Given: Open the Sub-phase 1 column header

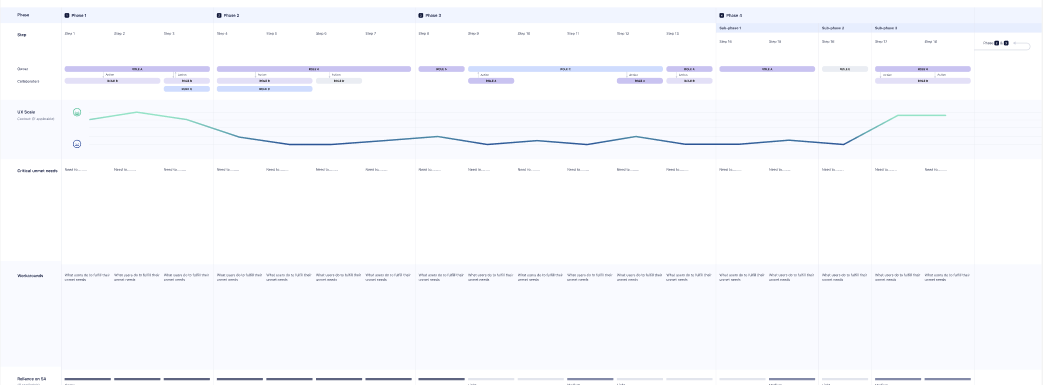Looking at the screenshot, I should [x=730, y=28].
